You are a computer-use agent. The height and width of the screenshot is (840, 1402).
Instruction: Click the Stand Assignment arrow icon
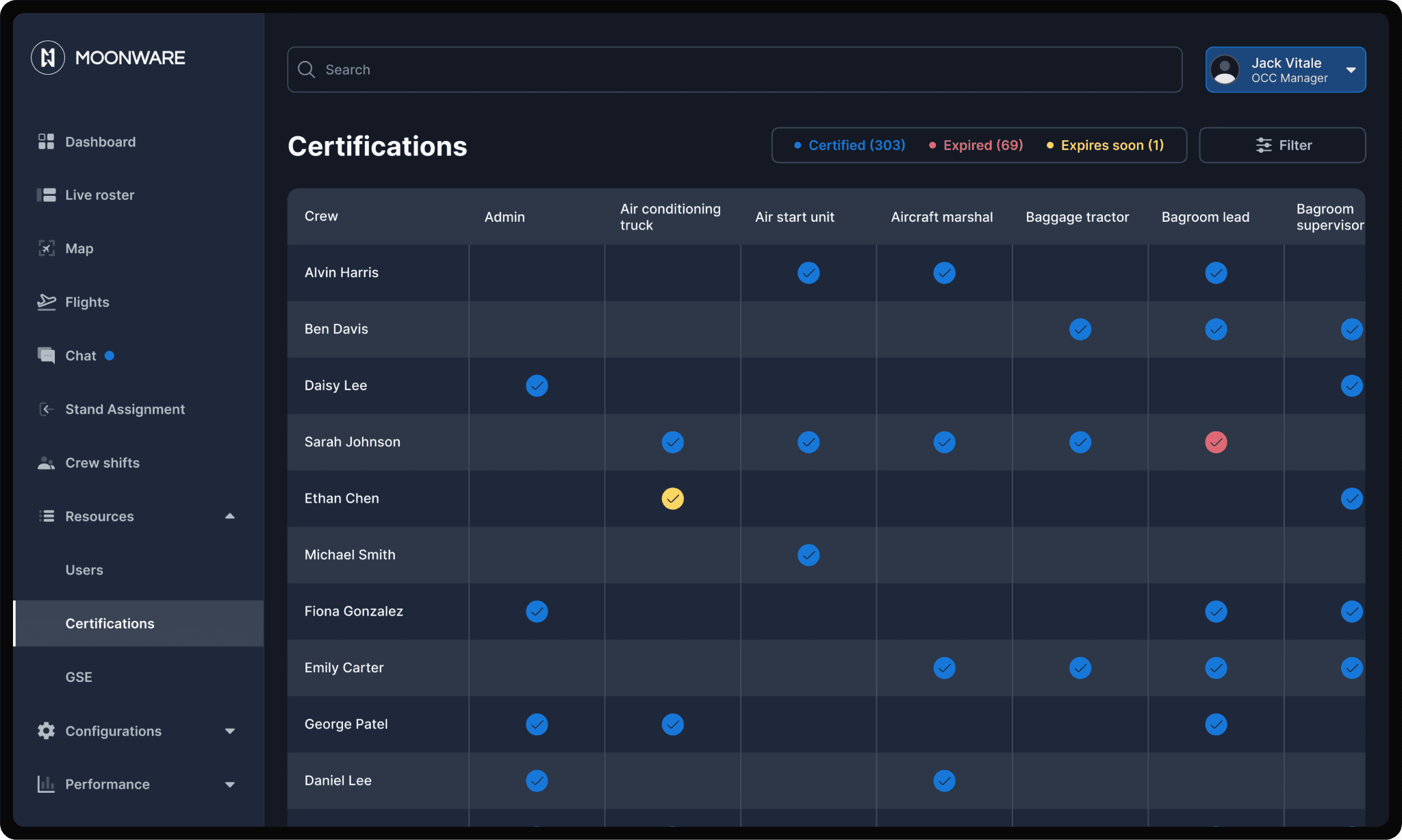click(46, 409)
